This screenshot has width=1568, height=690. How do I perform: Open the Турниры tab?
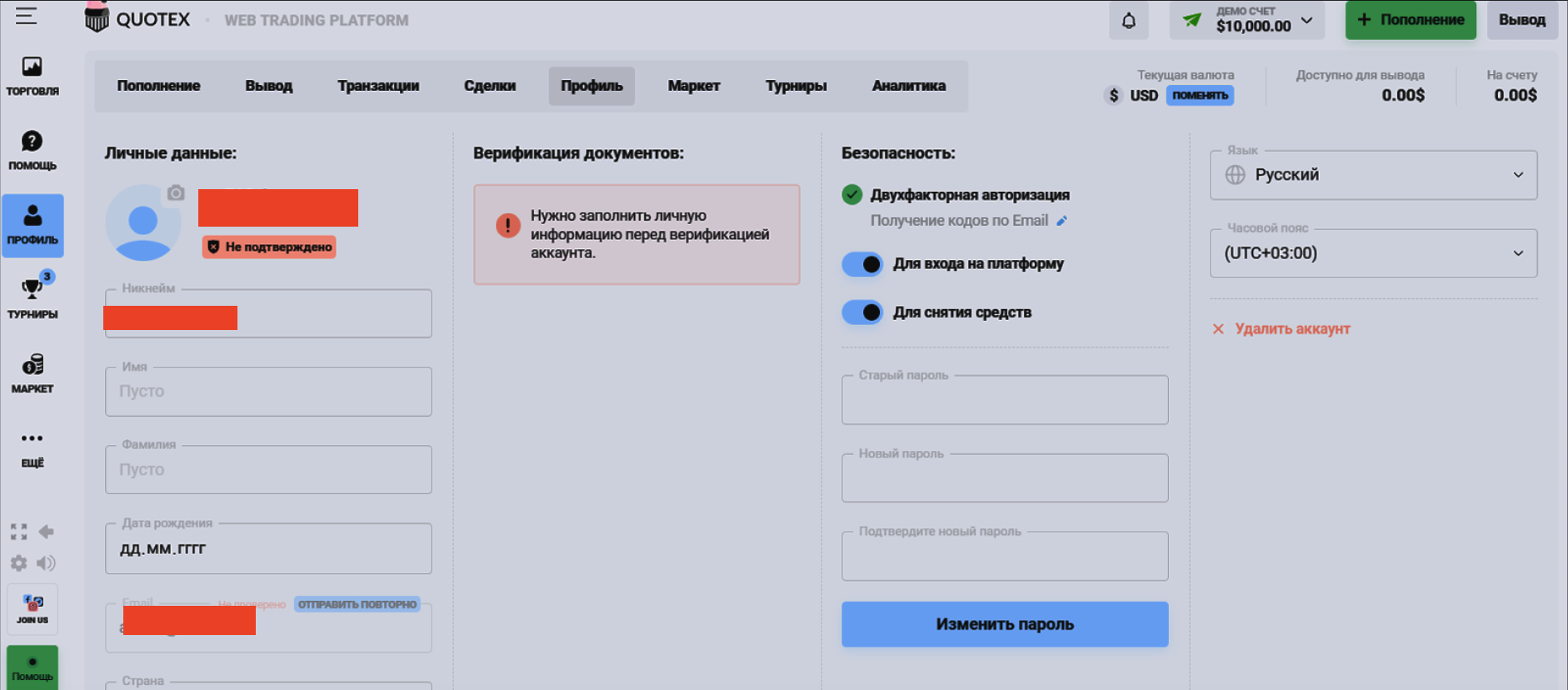coord(796,86)
